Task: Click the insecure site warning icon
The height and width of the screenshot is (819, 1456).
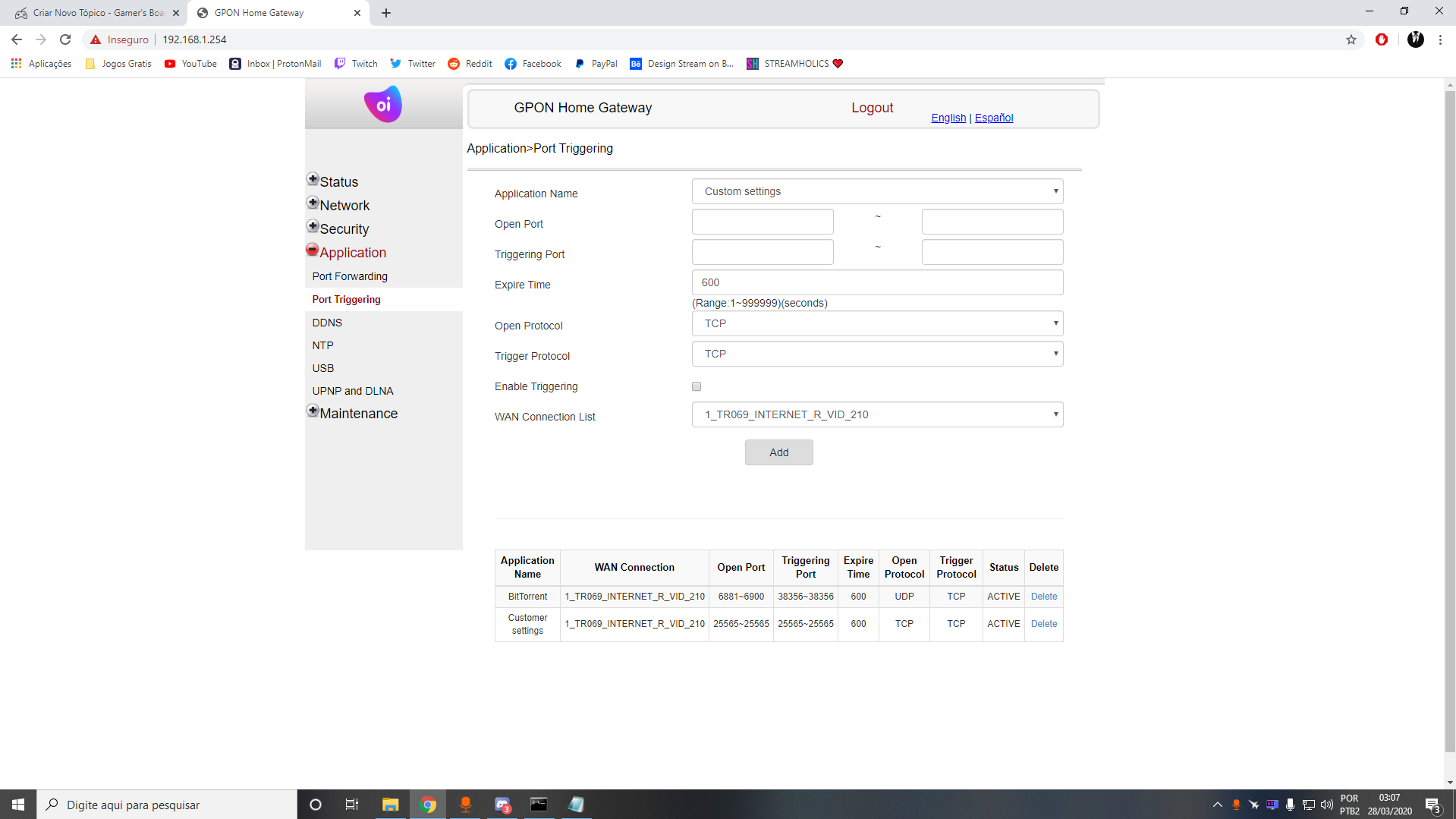Action: click(x=96, y=39)
